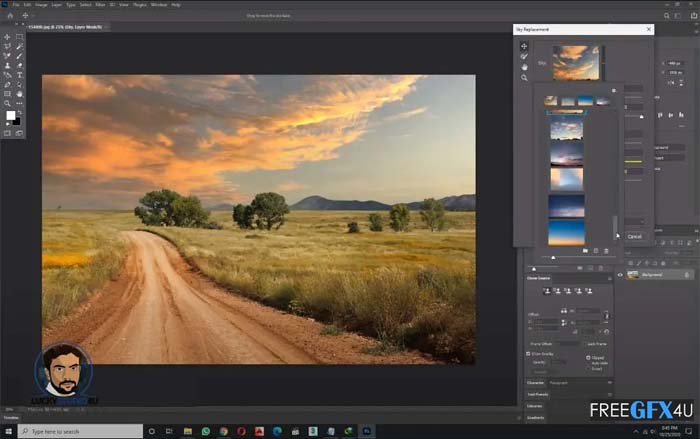Select the Brush tool

(19, 56)
